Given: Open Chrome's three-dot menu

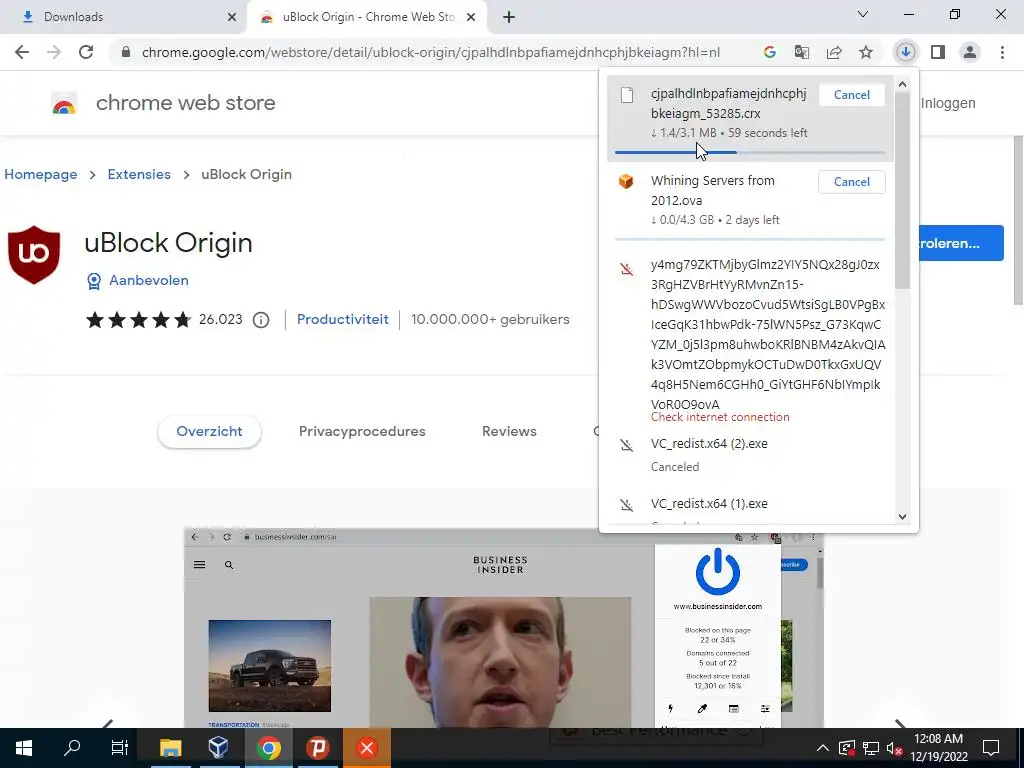Looking at the screenshot, I should pos(1002,52).
